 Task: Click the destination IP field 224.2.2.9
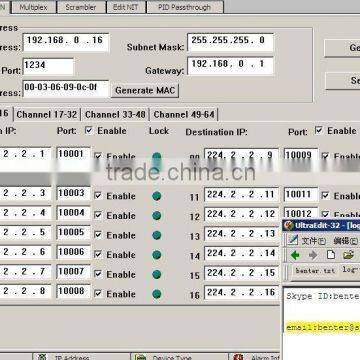(241, 155)
